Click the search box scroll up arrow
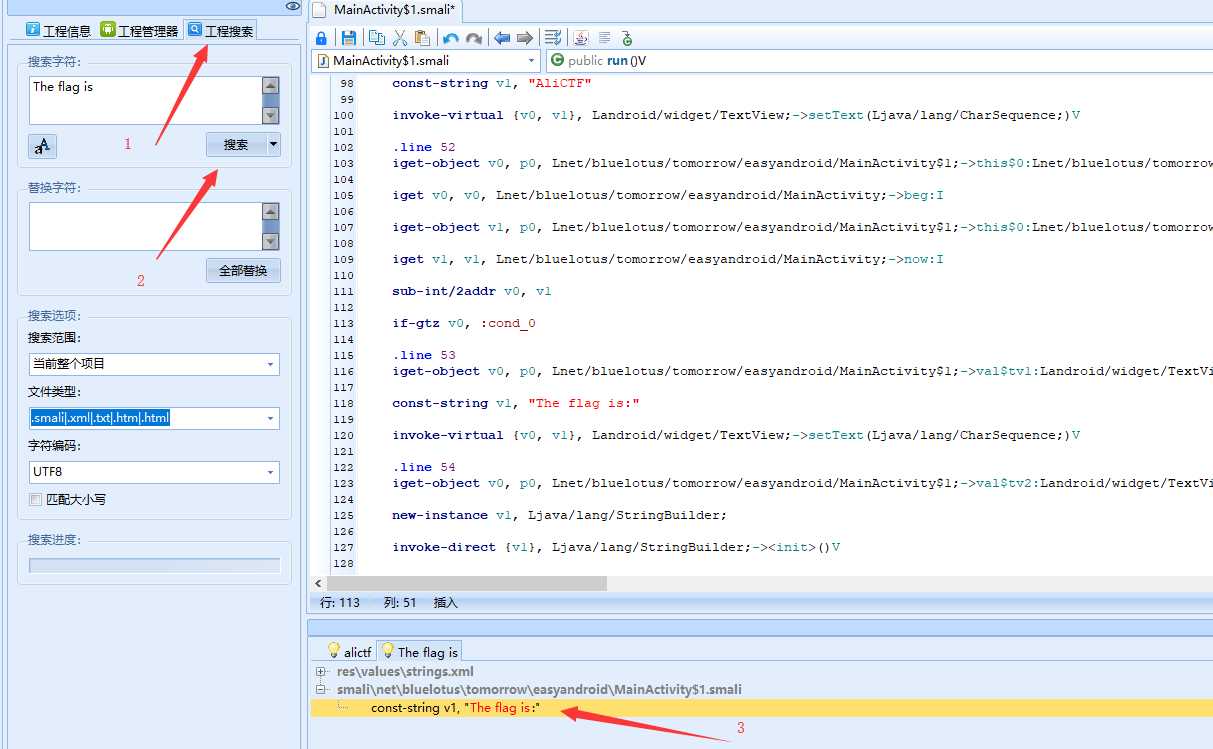1213x749 pixels. (271, 85)
